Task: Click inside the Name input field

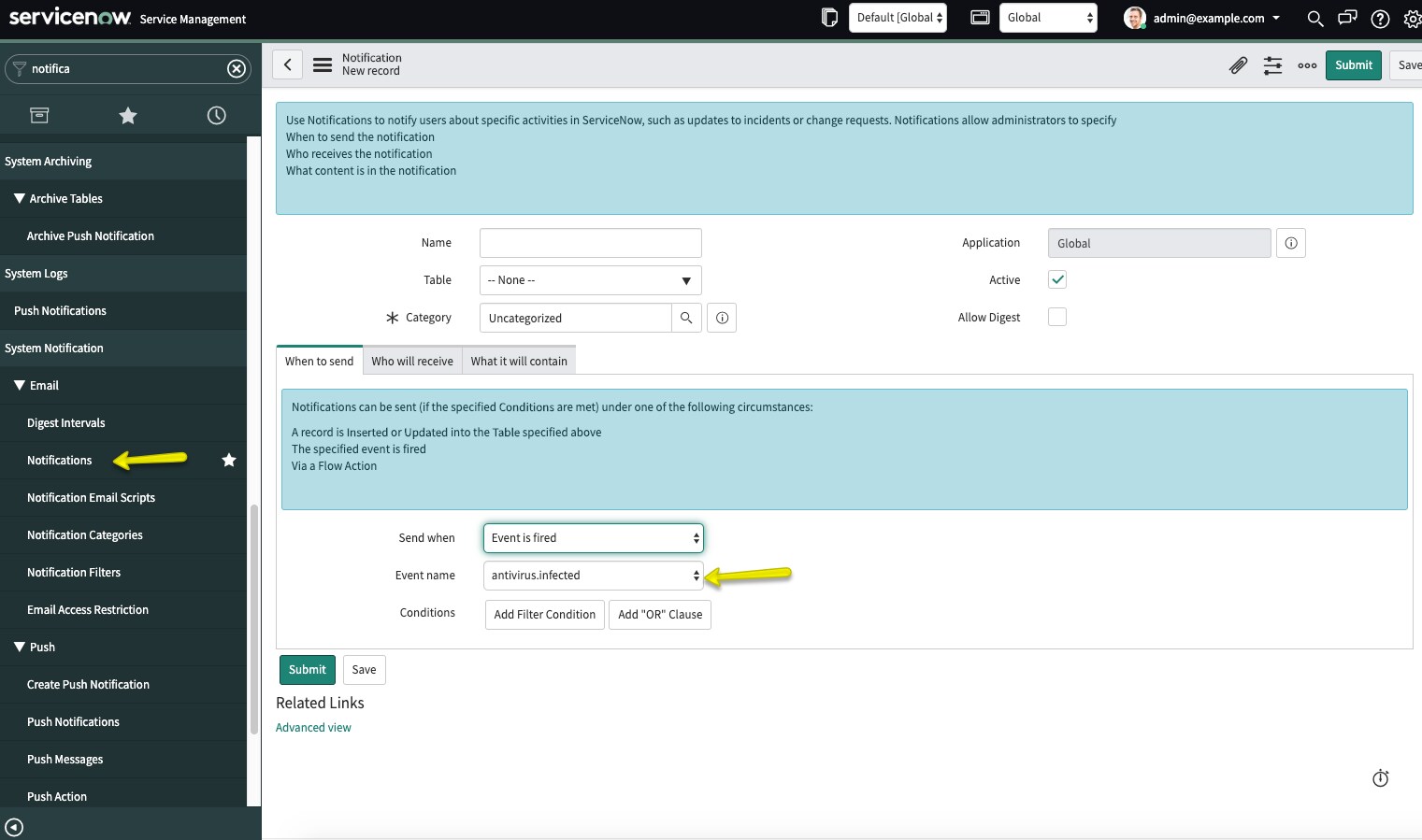Action: coord(590,242)
